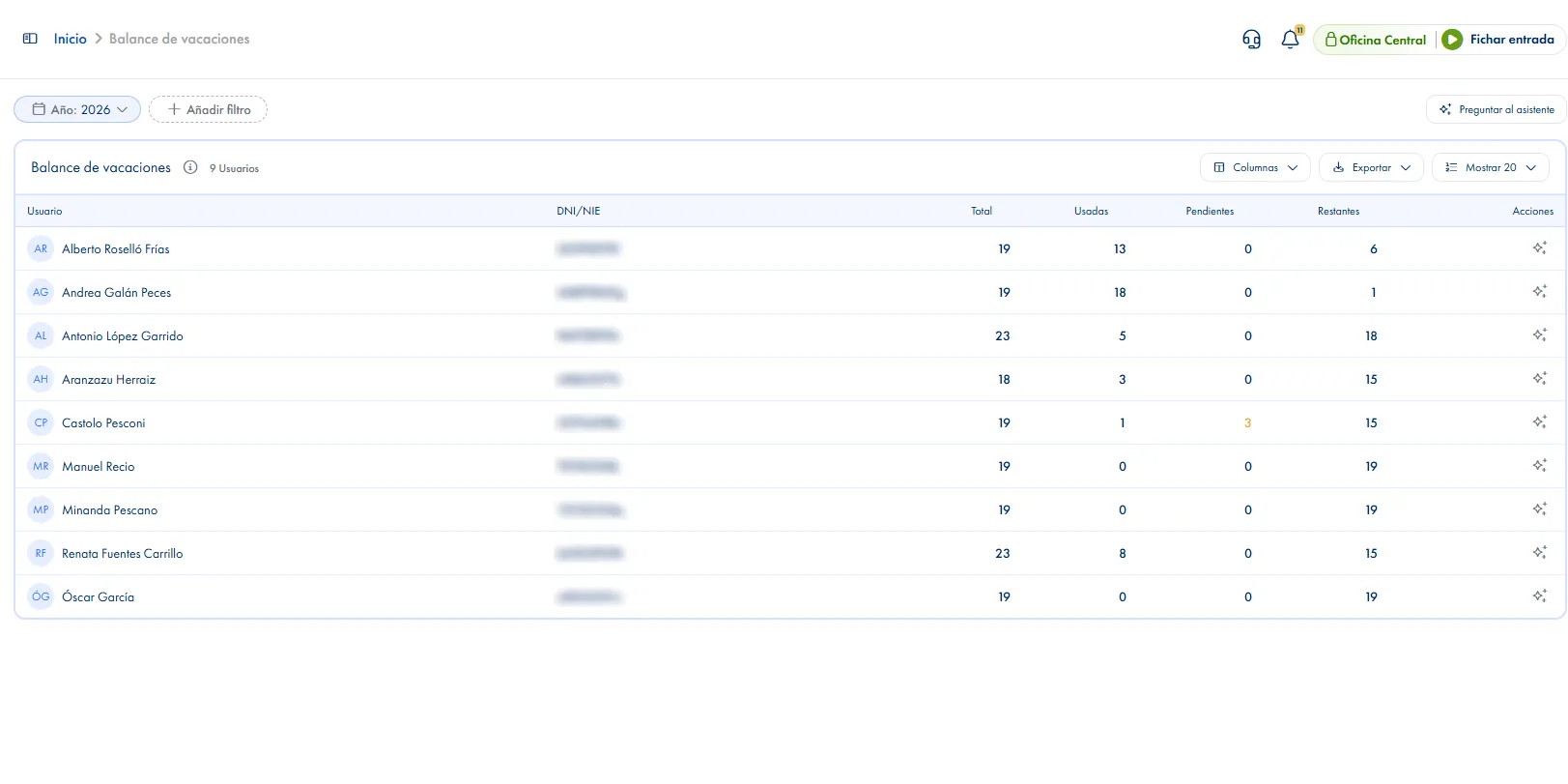The height and width of the screenshot is (784, 1568).
Task: Open the Columnas dropdown
Action: (1255, 167)
